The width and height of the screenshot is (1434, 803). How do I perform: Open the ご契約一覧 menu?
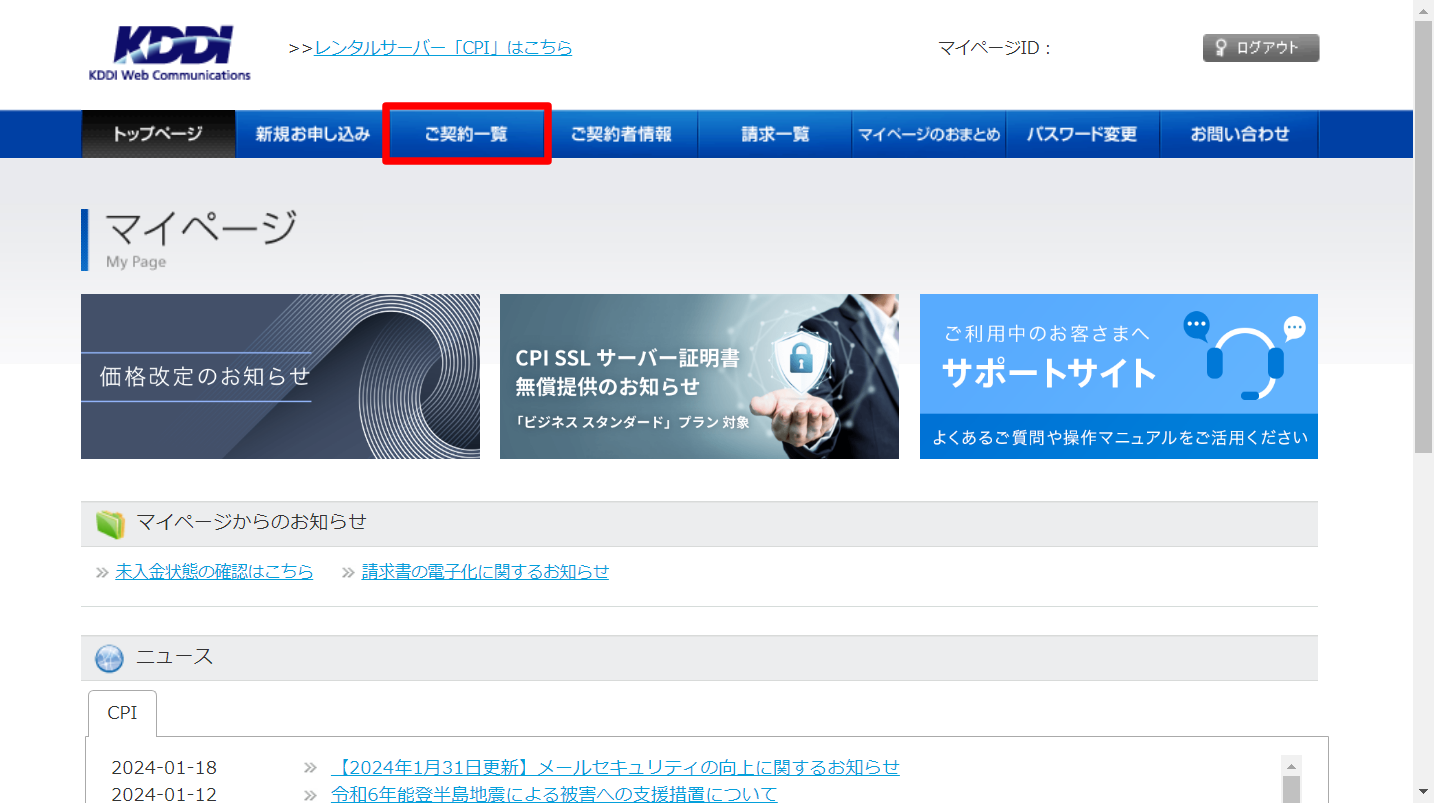point(466,134)
